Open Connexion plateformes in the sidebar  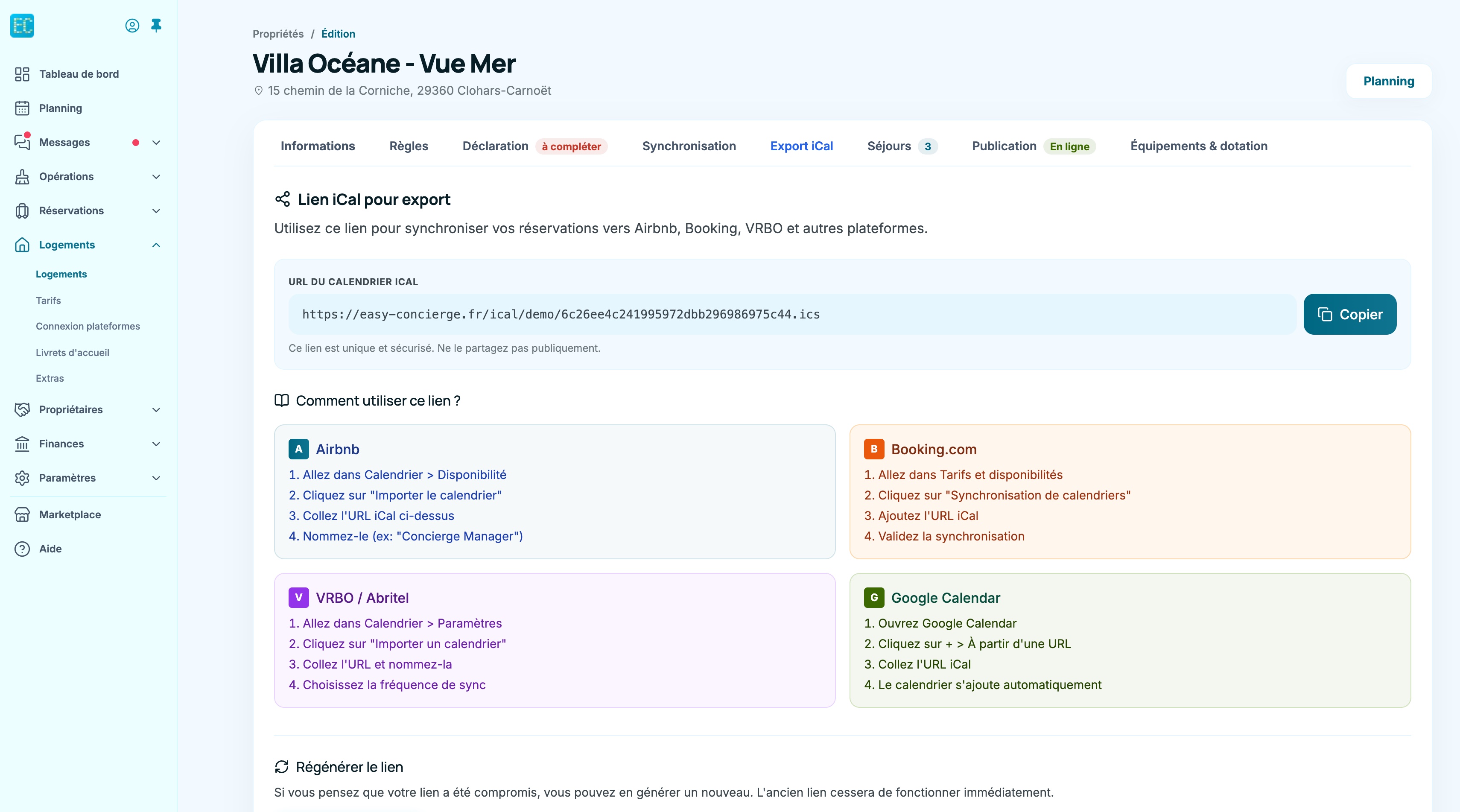pyautogui.click(x=88, y=327)
